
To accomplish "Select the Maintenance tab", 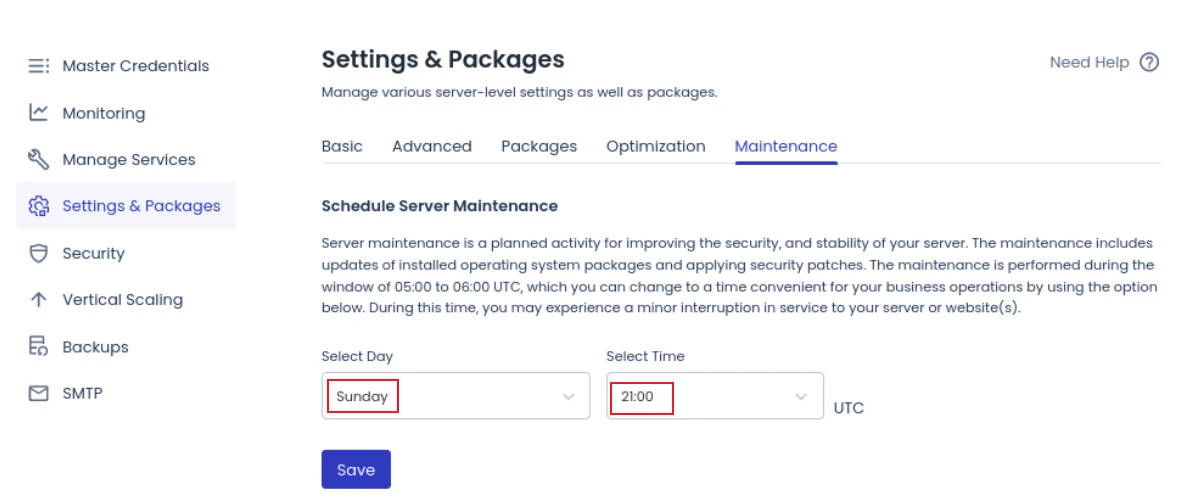I will click(786, 146).
